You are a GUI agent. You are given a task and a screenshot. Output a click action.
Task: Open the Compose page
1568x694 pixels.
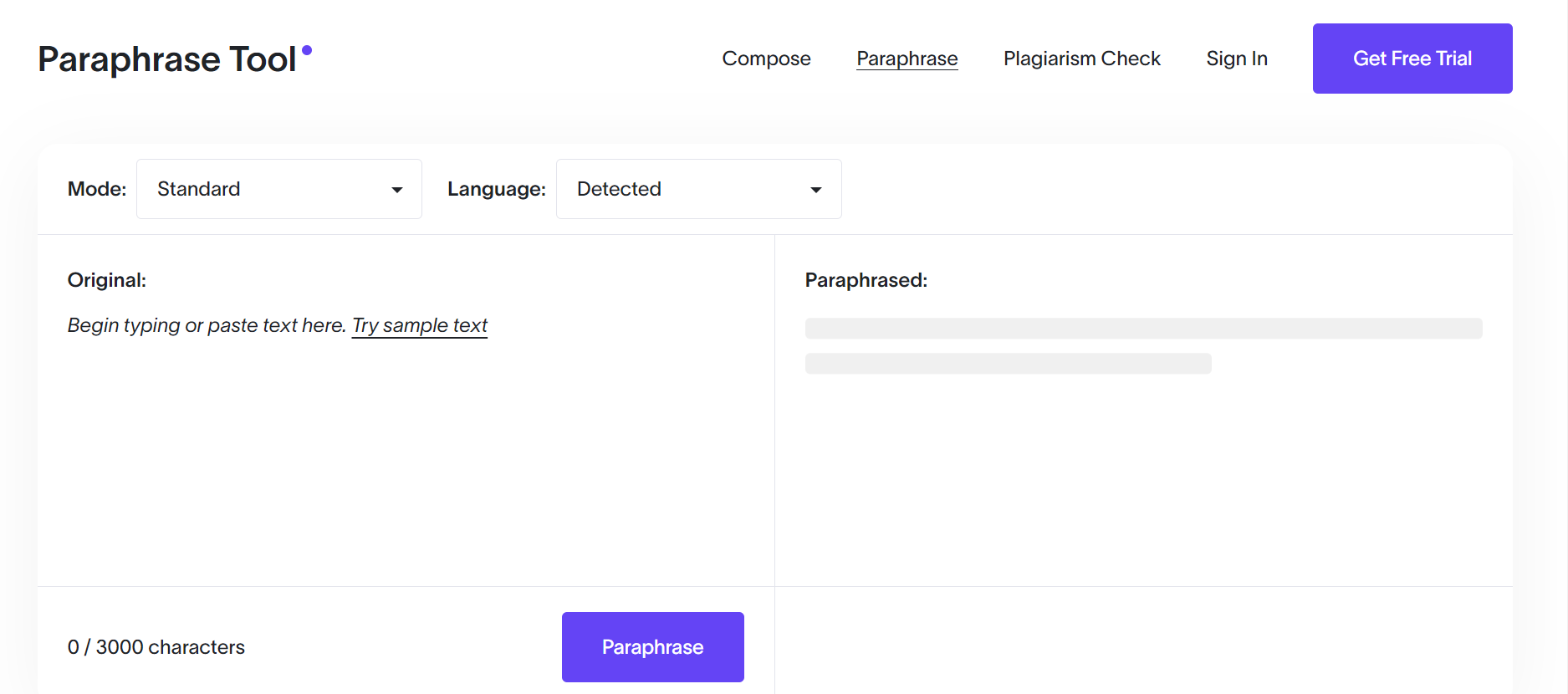click(x=766, y=59)
